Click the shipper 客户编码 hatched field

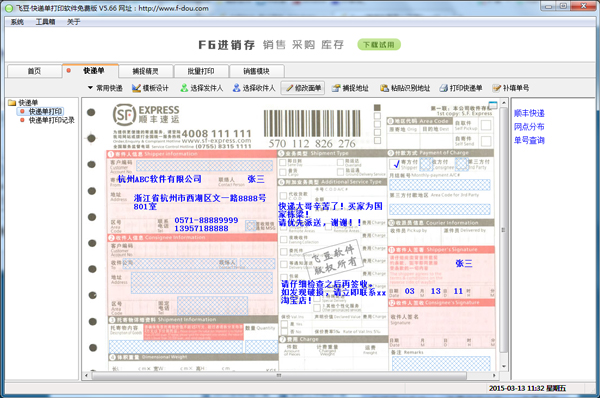pyautogui.click(x=204, y=166)
